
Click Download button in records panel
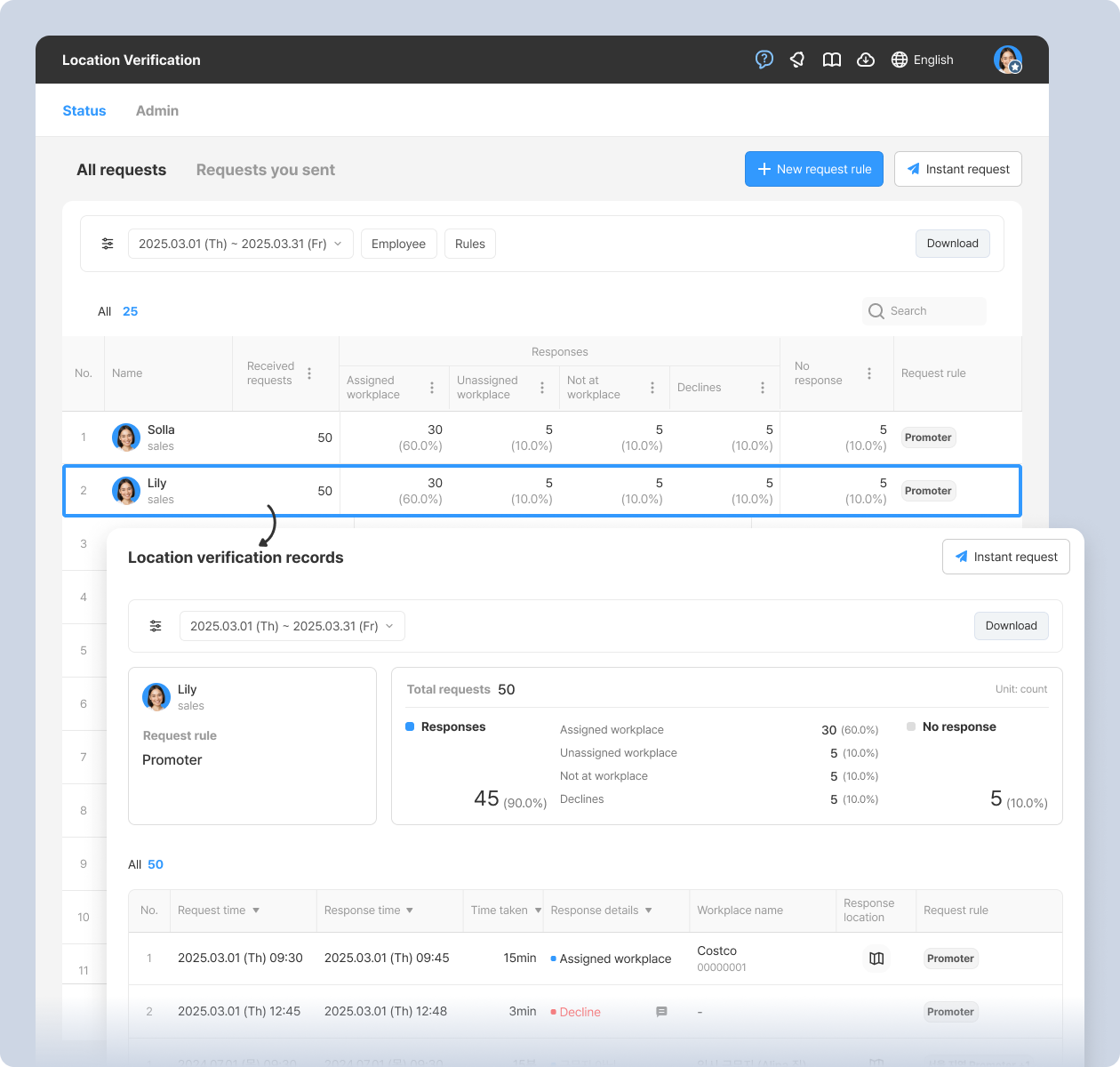1011,626
